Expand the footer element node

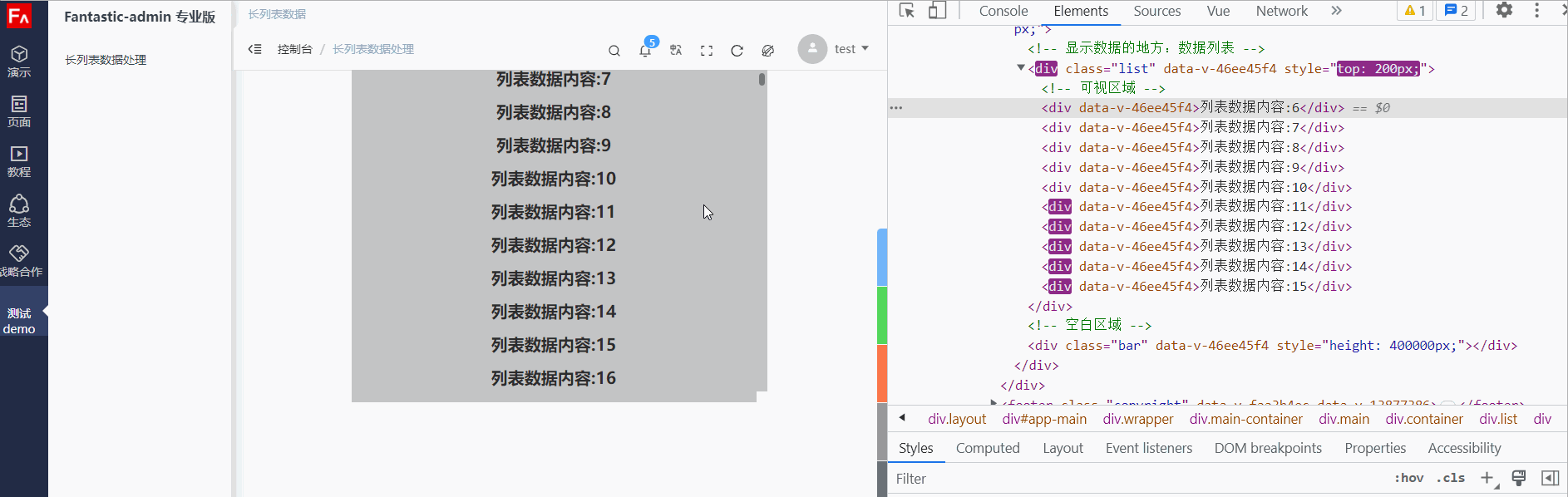pos(994,403)
